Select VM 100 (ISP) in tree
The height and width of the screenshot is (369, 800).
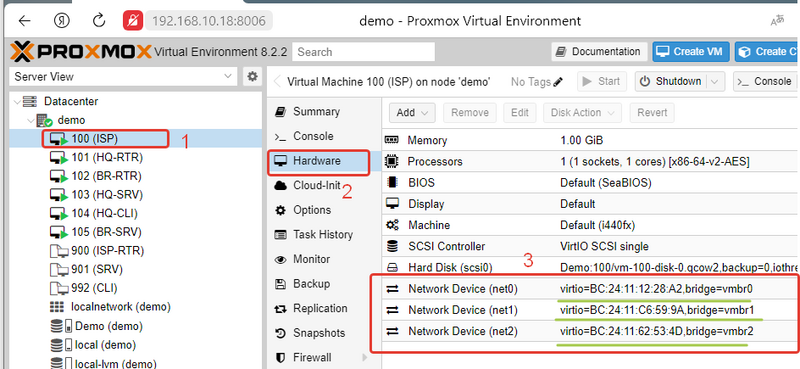coord(136,139)
